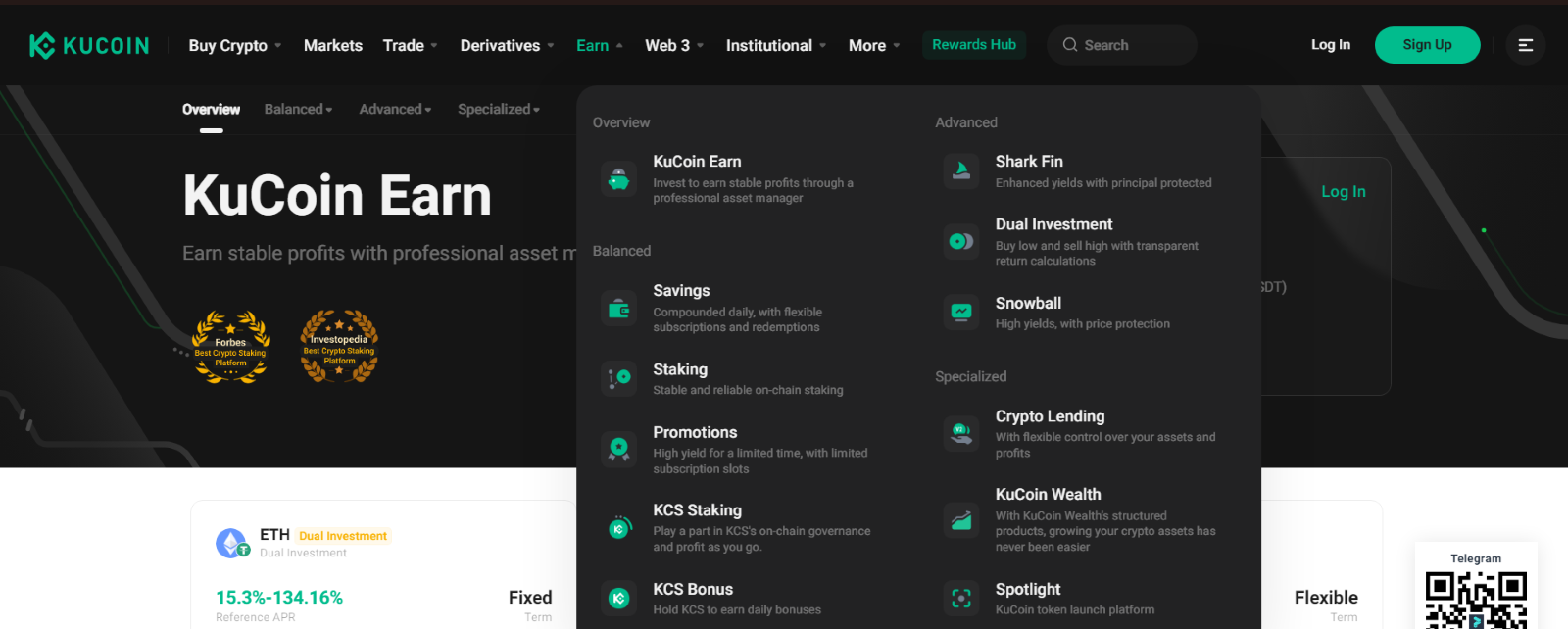Expand the Advanced sub-menu
This screenshot has height=629, width=1568.
coord(395,109)
